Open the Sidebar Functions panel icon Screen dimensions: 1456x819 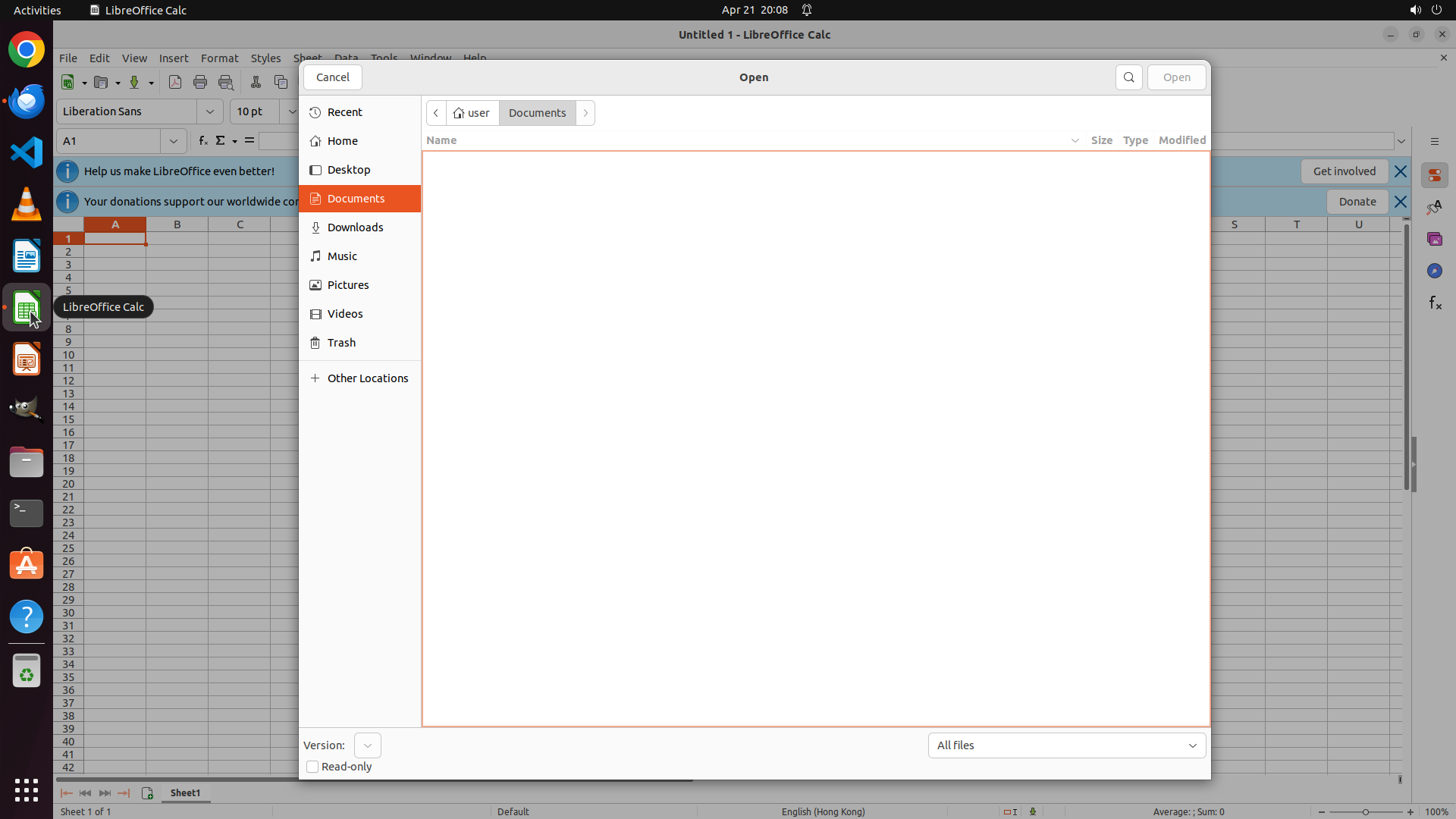[1435, 303]
